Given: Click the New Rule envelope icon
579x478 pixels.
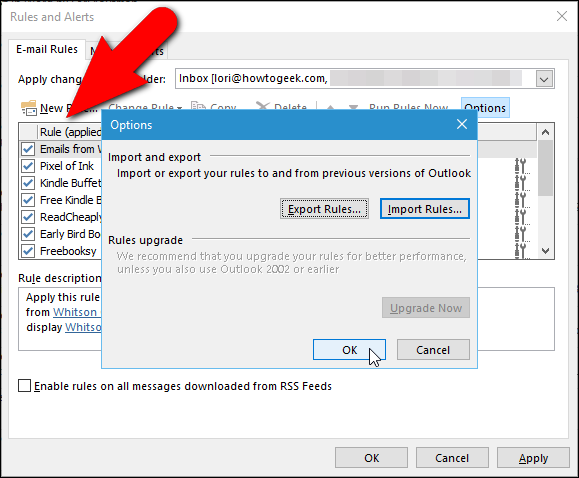Looking at the screenshot, I should pyautogui.click(x=29, y=107).
